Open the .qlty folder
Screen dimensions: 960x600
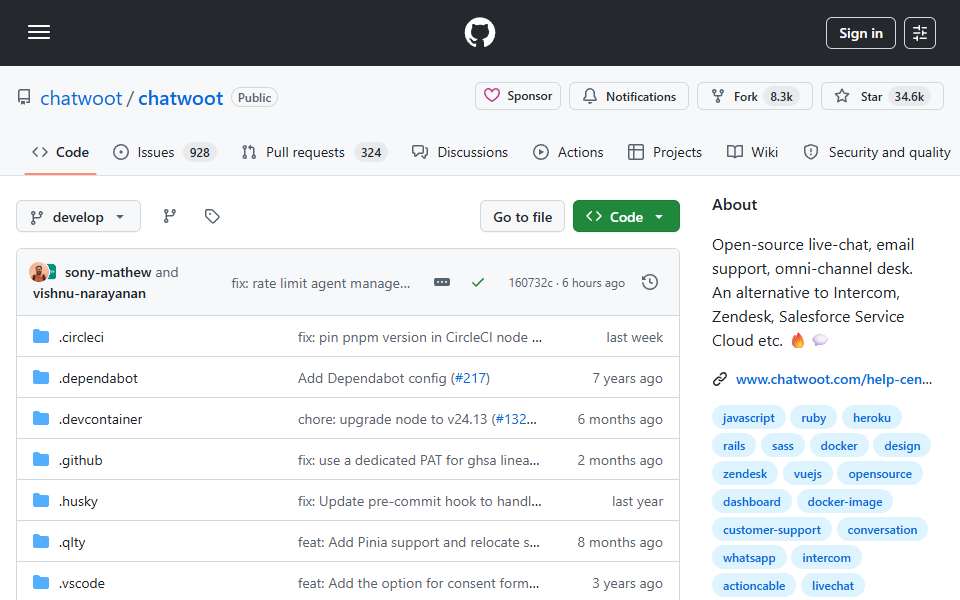pyautogui.click(x=72, y=542)
